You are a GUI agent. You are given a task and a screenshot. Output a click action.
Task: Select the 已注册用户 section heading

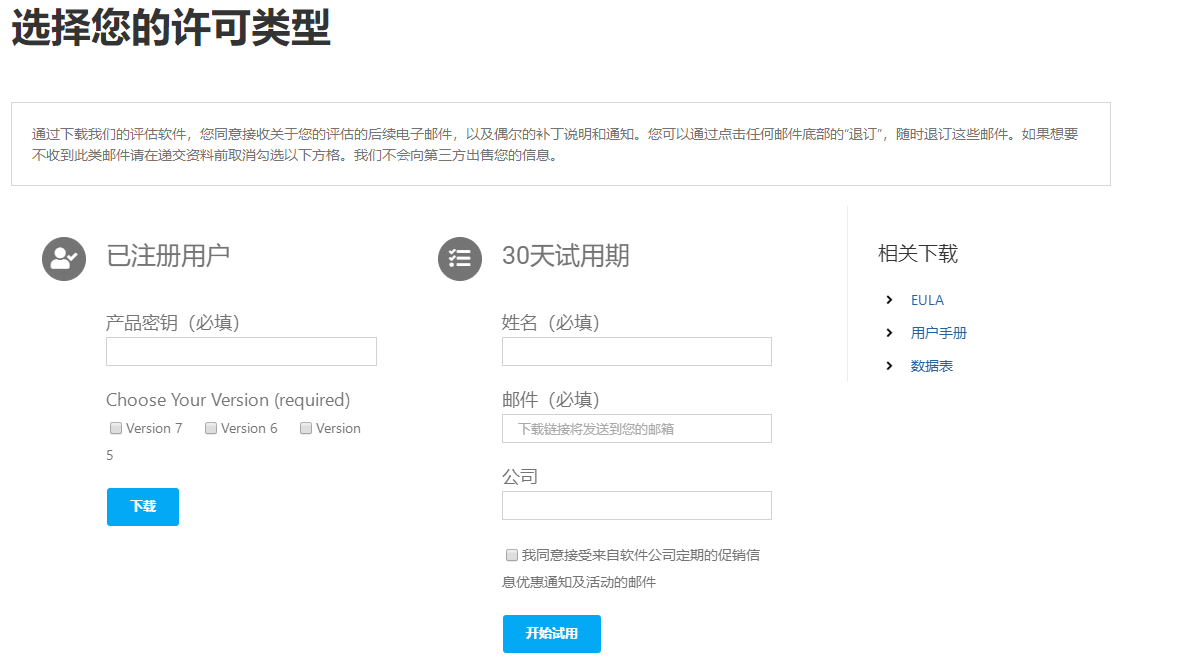[x=167, y=256]
